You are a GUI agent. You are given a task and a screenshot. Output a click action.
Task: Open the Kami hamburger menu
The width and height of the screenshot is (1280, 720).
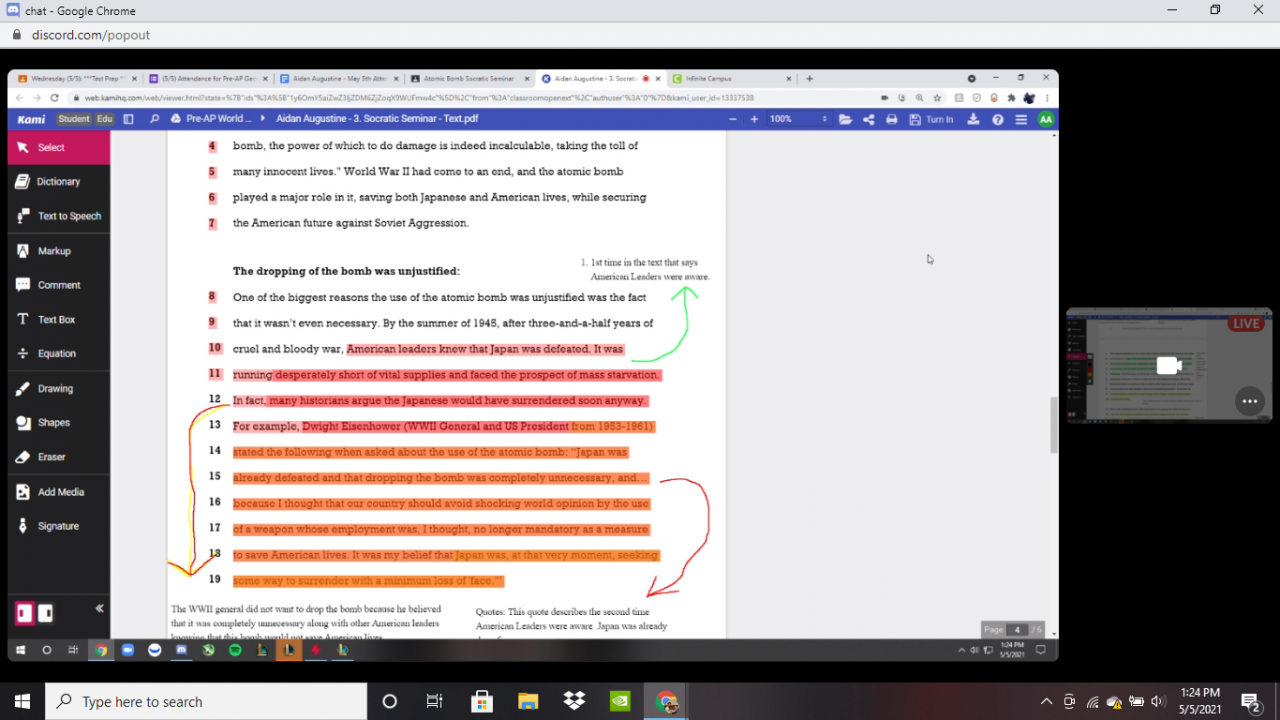pos(1021,119)
